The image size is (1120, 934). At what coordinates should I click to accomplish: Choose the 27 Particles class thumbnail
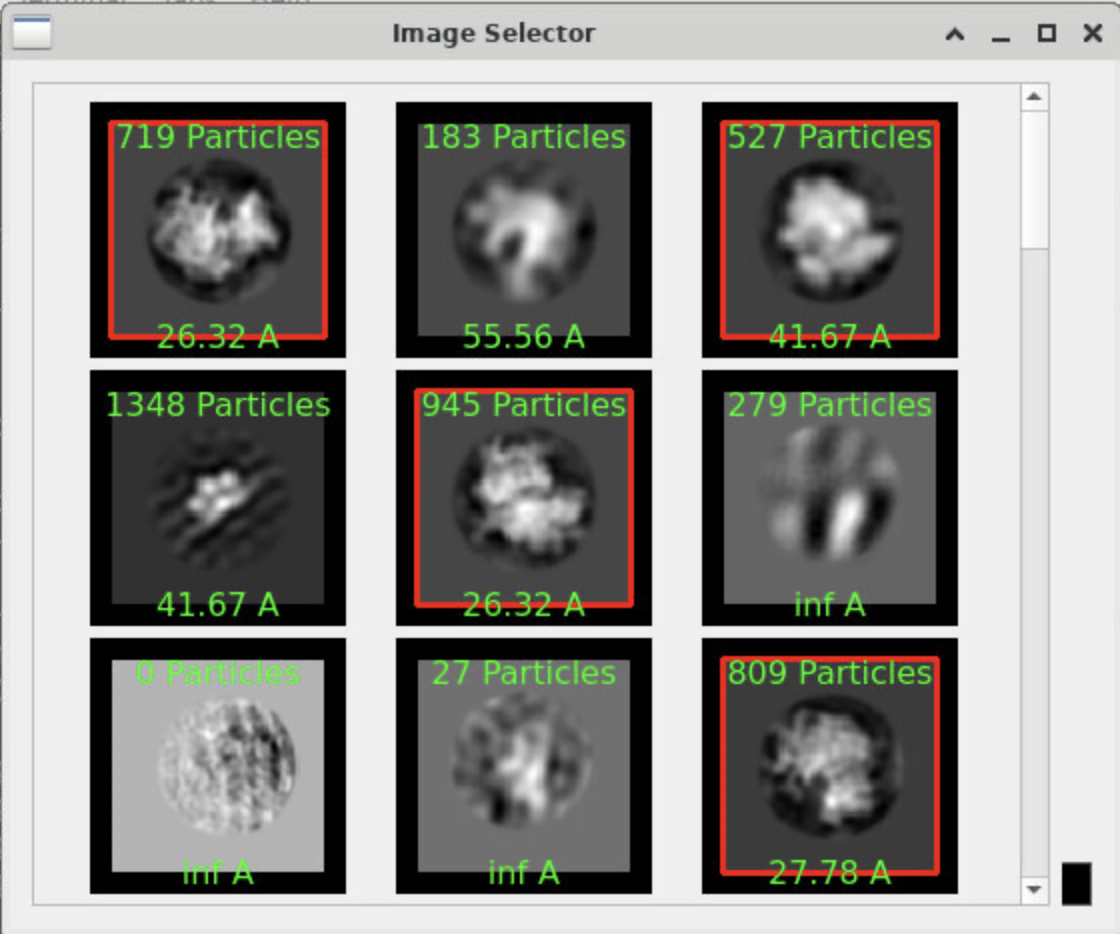point(524,766)
